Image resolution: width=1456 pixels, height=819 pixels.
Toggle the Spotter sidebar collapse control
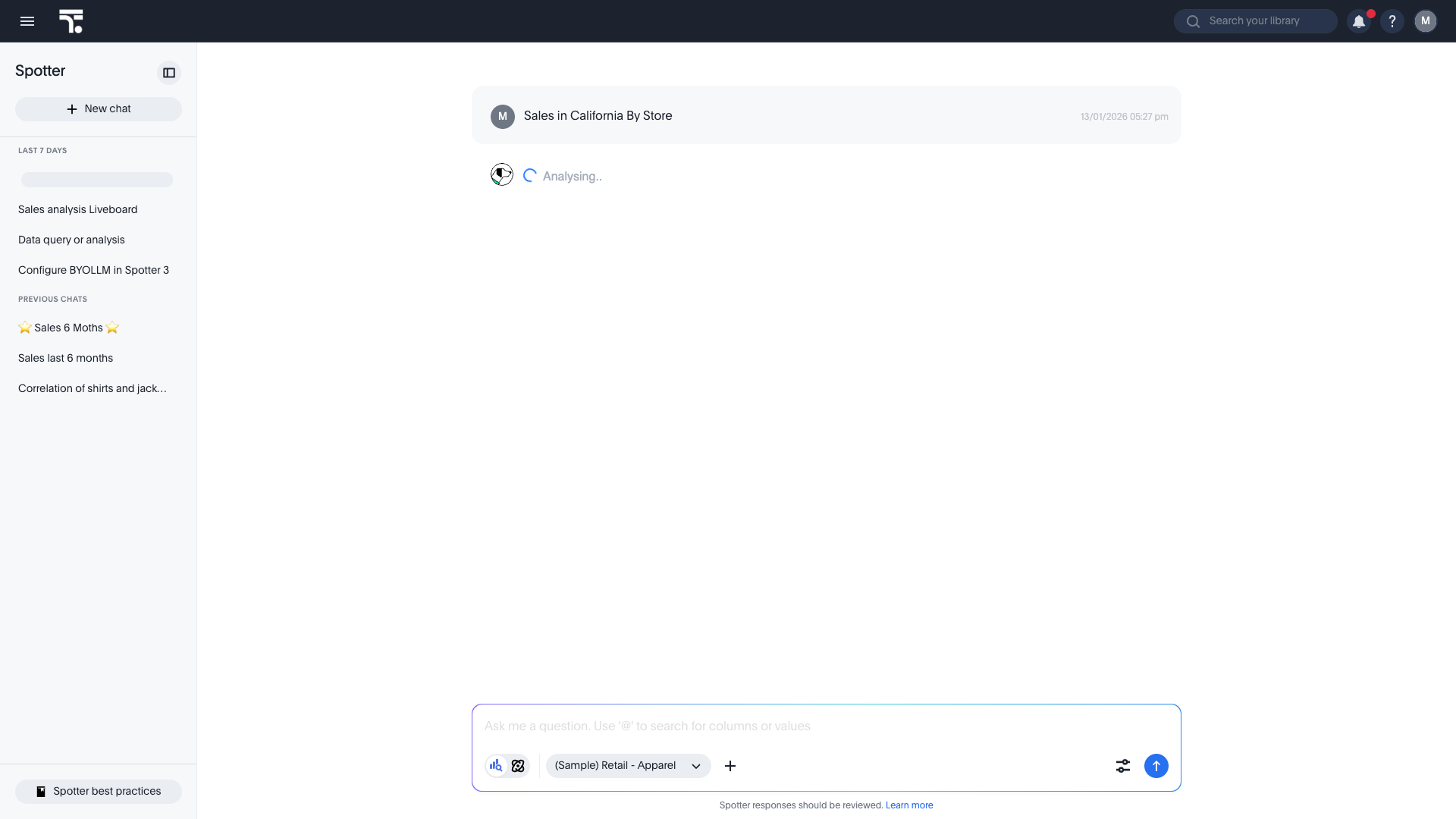[168, 73]
